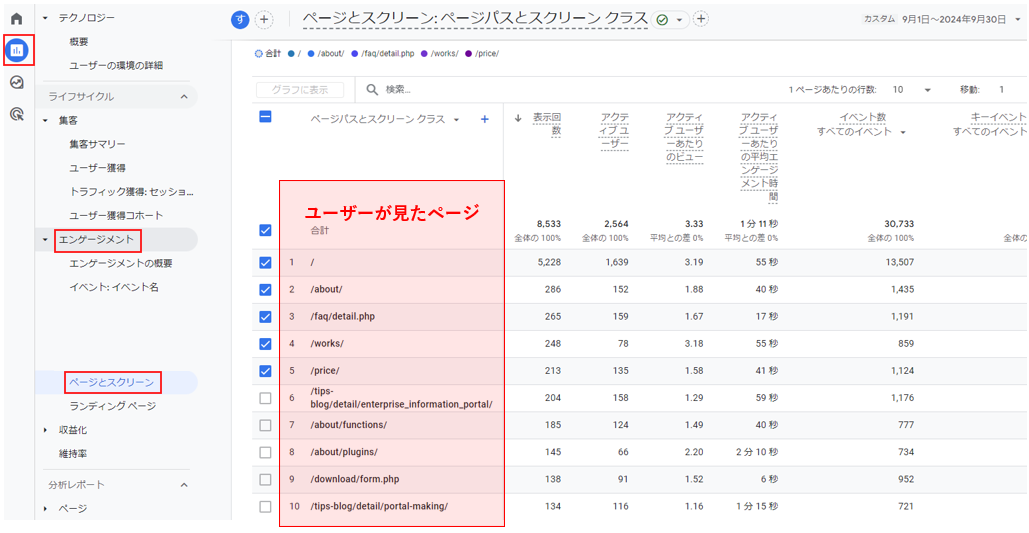Viewport: 1029px width, 533px height.
Task: Uncheck row 1 "/" checkbox
Action: (265, 263)
